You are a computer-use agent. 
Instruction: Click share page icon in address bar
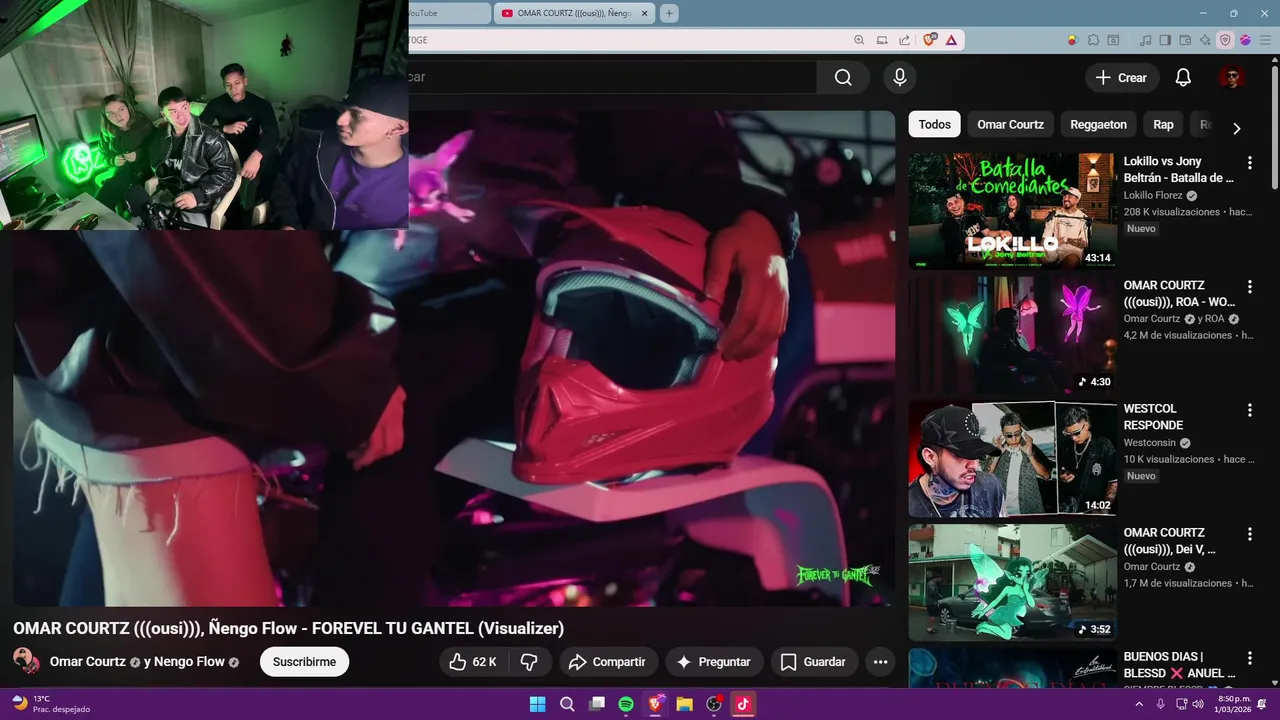[x=904, y=40]
